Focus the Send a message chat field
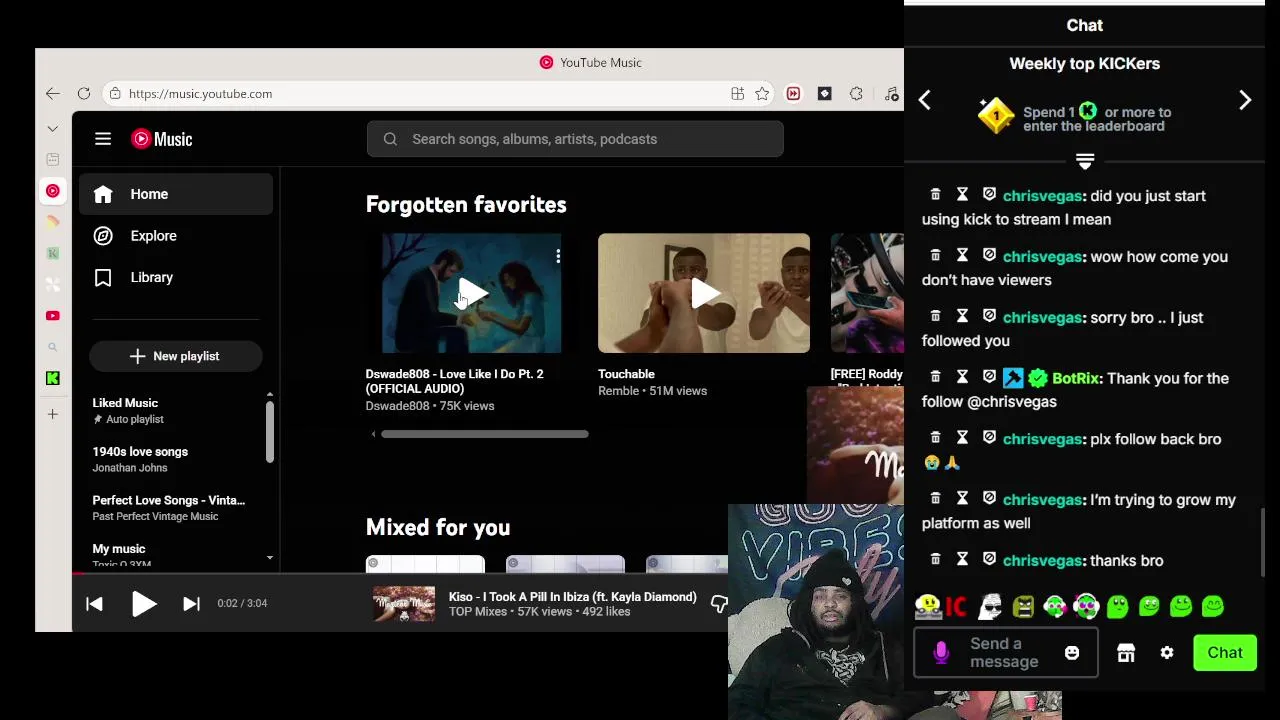Viewport: 1280px width, 720px height. tap(1005, 653)
